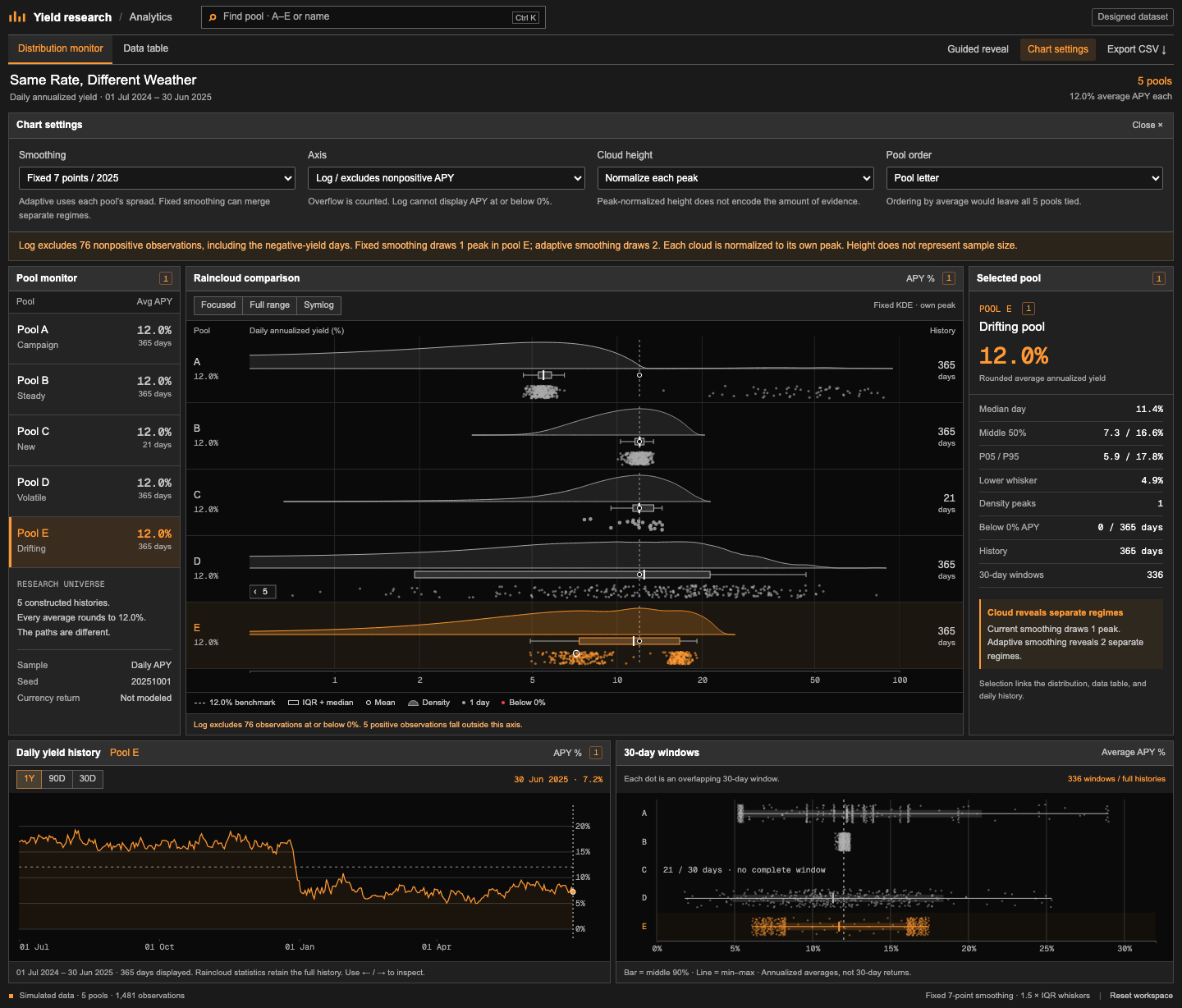Image resolution: width=1182 pixels, height=1008 pixels.
Task: Click the Yield research bar-chart logo icon
Action: click(x=17, y=16)
